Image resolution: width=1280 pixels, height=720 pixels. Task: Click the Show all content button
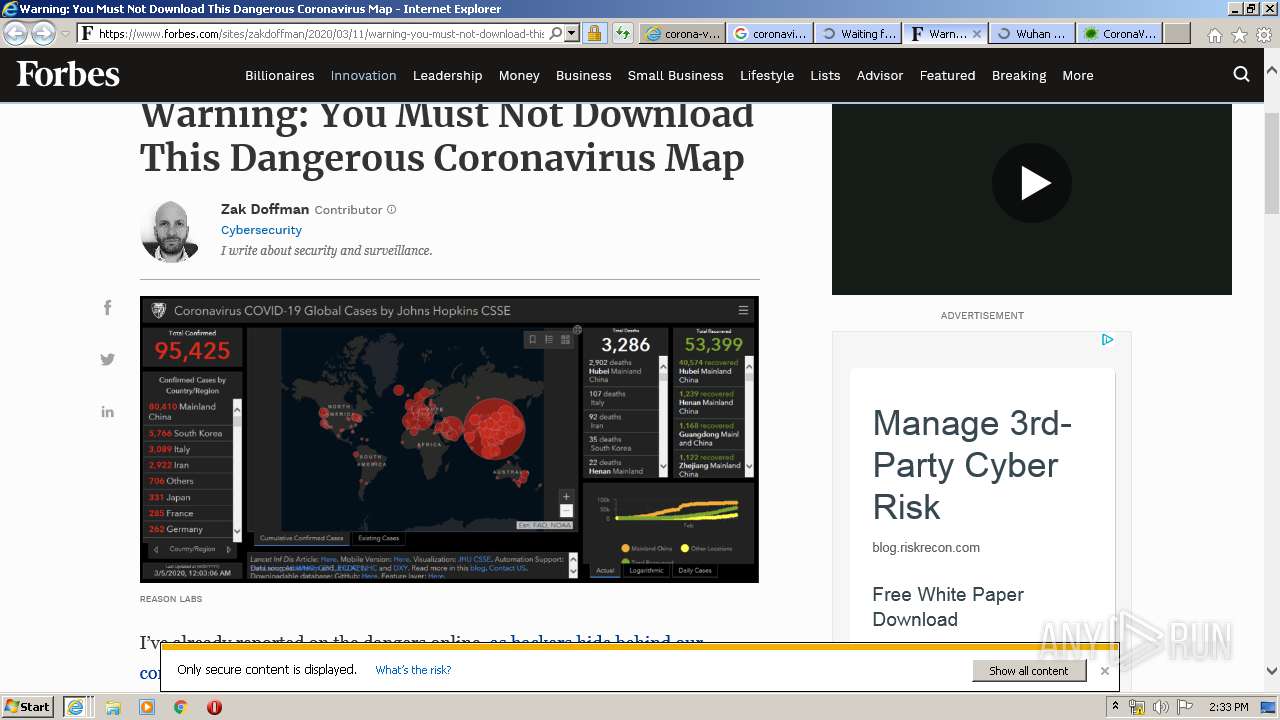(1029, 670)
